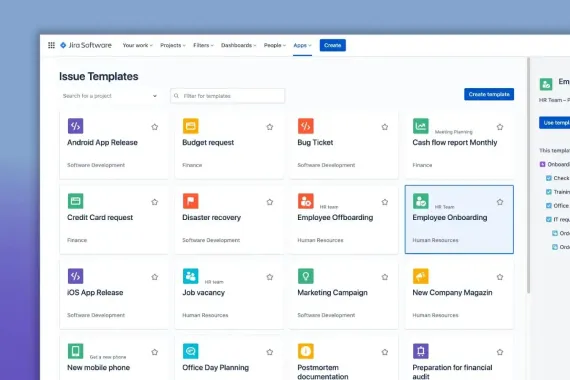
Task: Click the Preparation for financial audit icon
Action: (421, 351)
